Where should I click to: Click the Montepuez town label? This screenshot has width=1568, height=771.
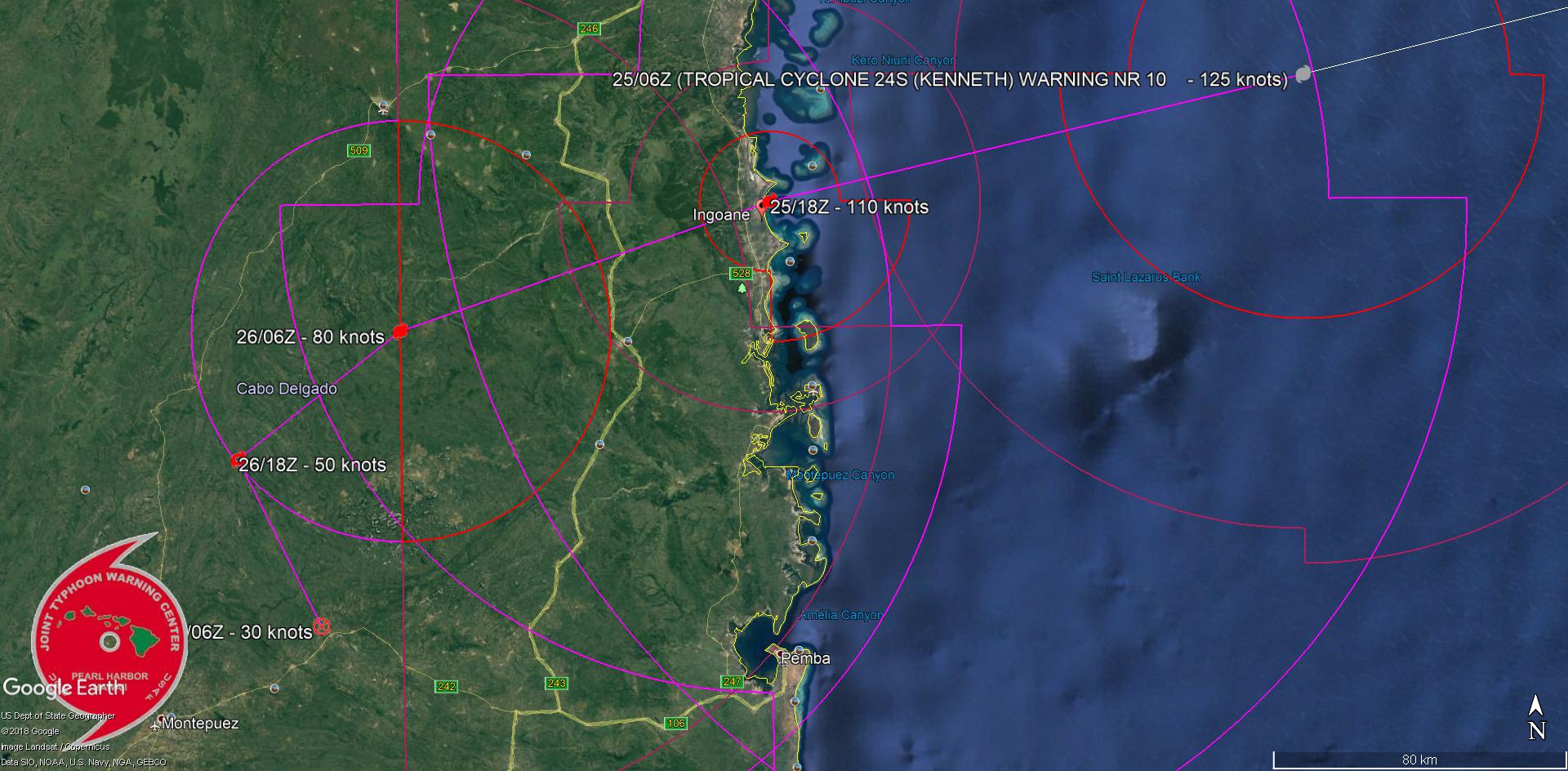[x=200, y=723]
